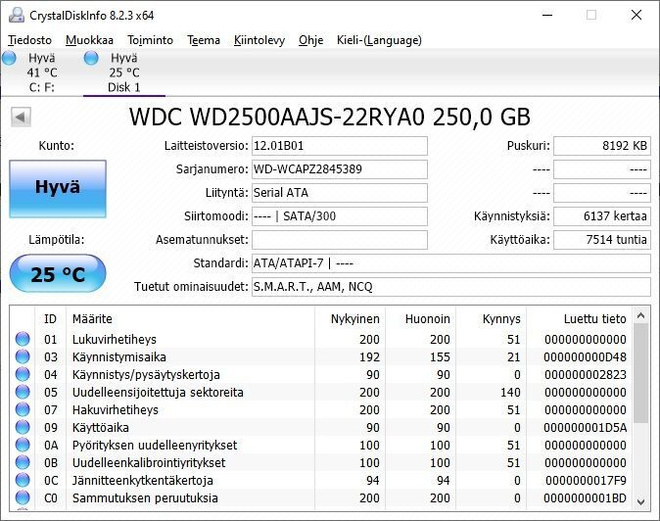Image resolution: width=660 pixels, height=521 pixels.
Task: Select the Disk 1 tab at 25 °C
Action: point(124,72)
